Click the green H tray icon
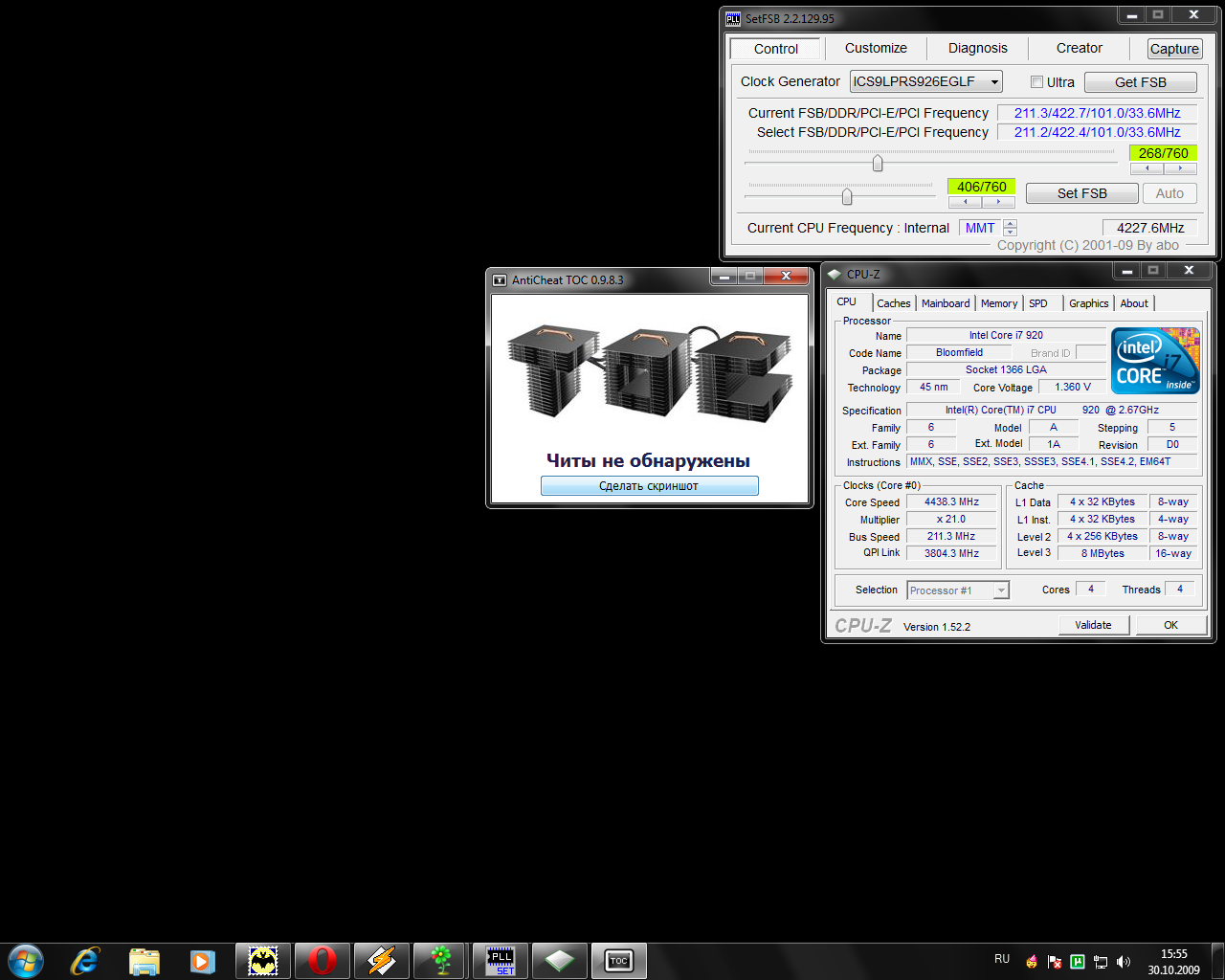This screenshot has height=980, width=1225. coord(1078,962)
